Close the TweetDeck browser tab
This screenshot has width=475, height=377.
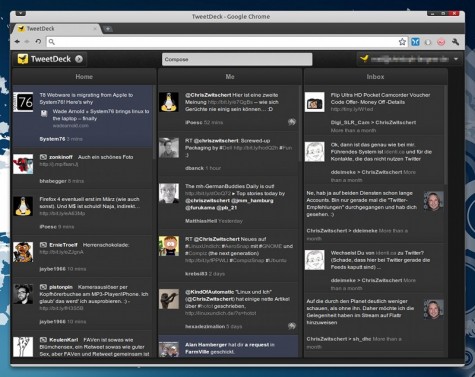pyautogui.click(x=95, y=29)
